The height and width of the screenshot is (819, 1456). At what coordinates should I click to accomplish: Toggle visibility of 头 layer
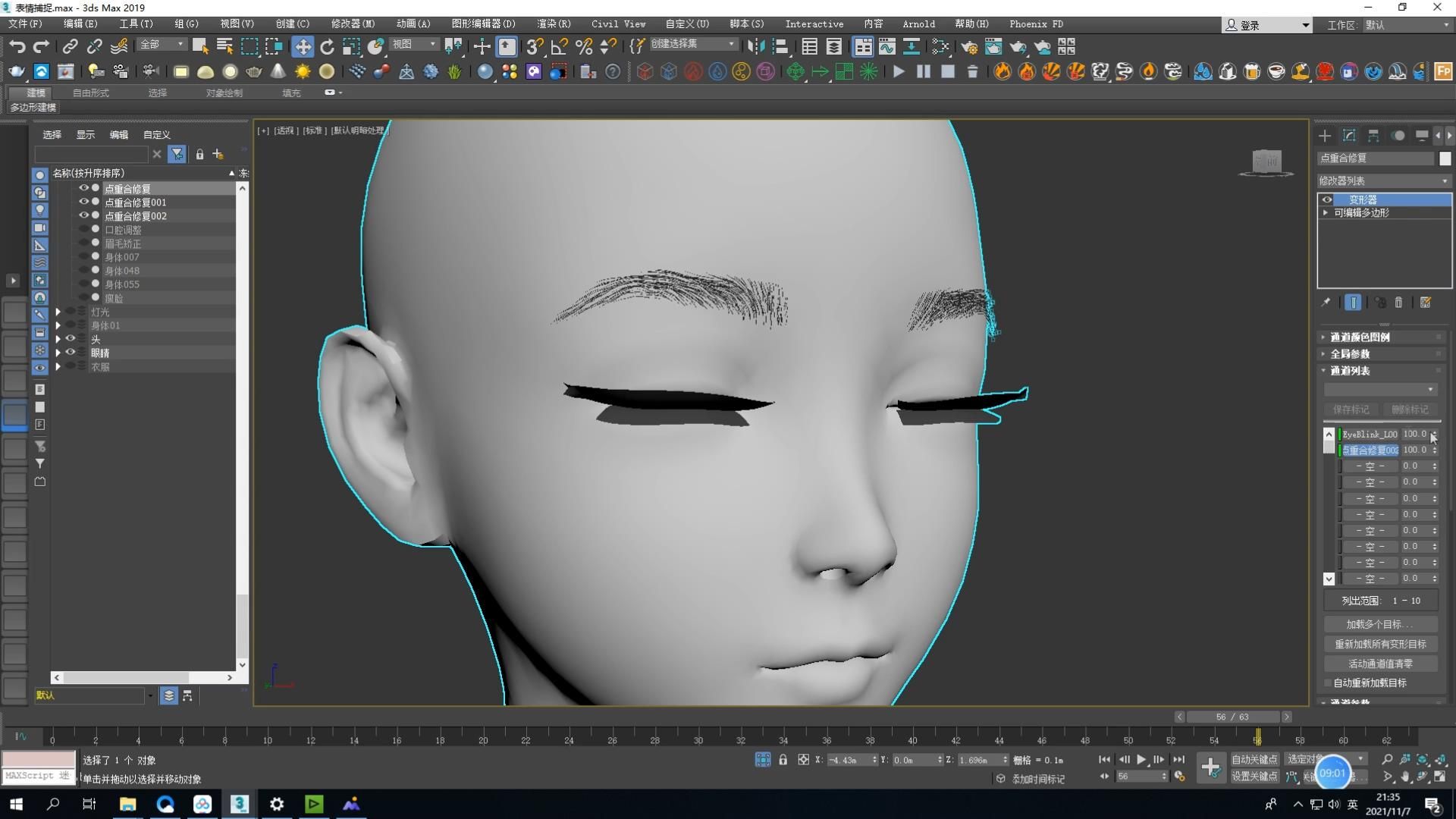pyautogui.click(x=71, y=339)
